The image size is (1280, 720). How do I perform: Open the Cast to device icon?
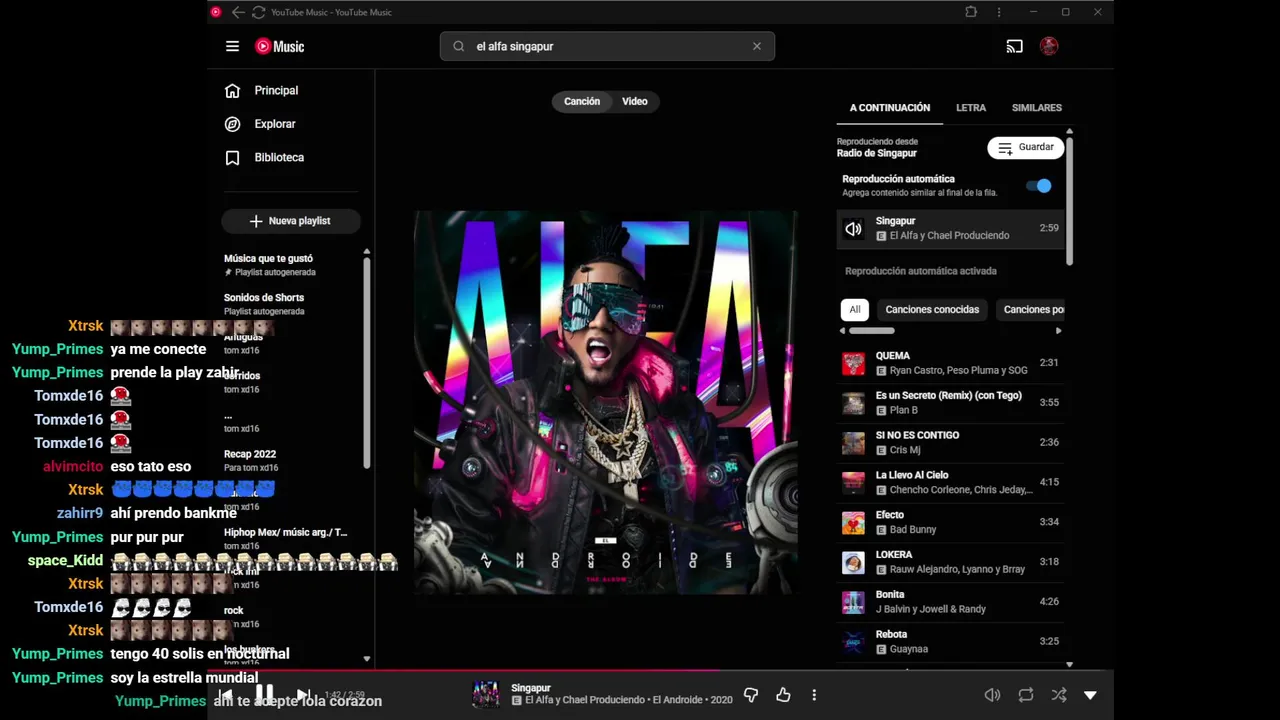pos(1014,46)
